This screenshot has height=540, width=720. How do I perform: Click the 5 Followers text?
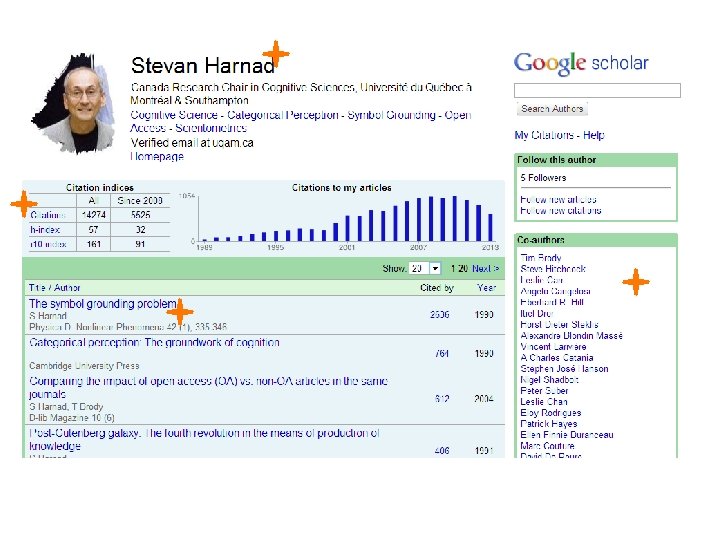[x=543, y=178]
